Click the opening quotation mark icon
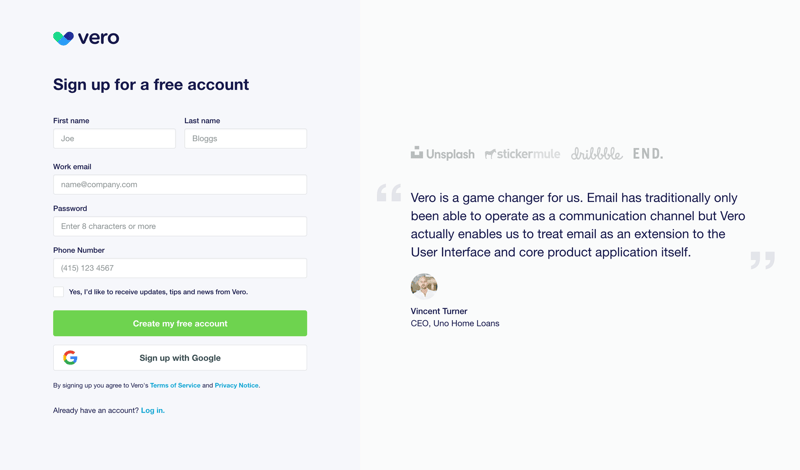Viewport: 800px width, 470px height. coord(389,193)
